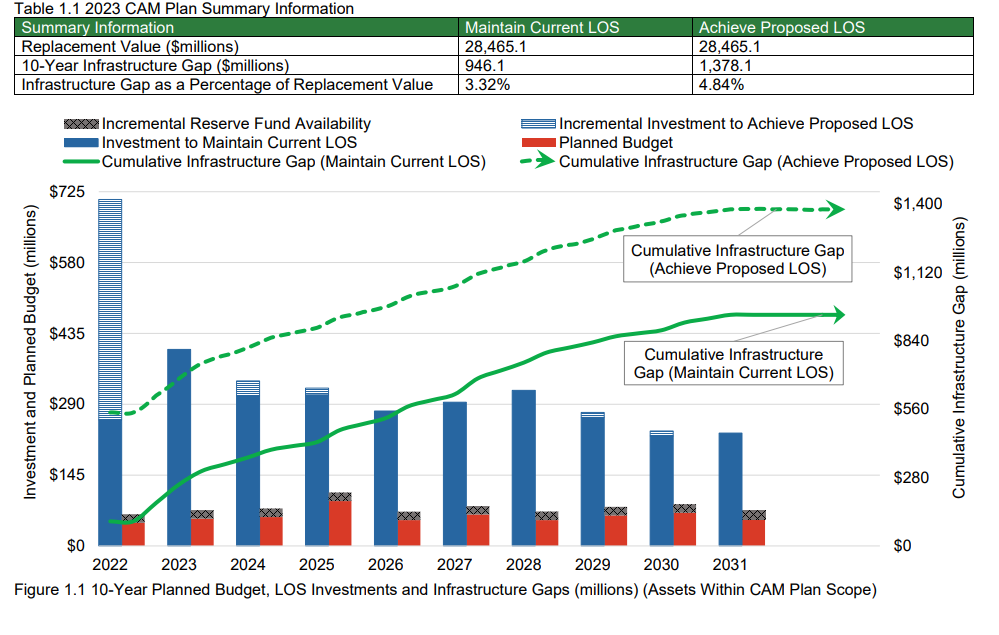Image resolution: width=999 pixels, height=635 pixels.
Task: Click the arrowhead ending the dashed green line
Action: (x=835, y=209)
